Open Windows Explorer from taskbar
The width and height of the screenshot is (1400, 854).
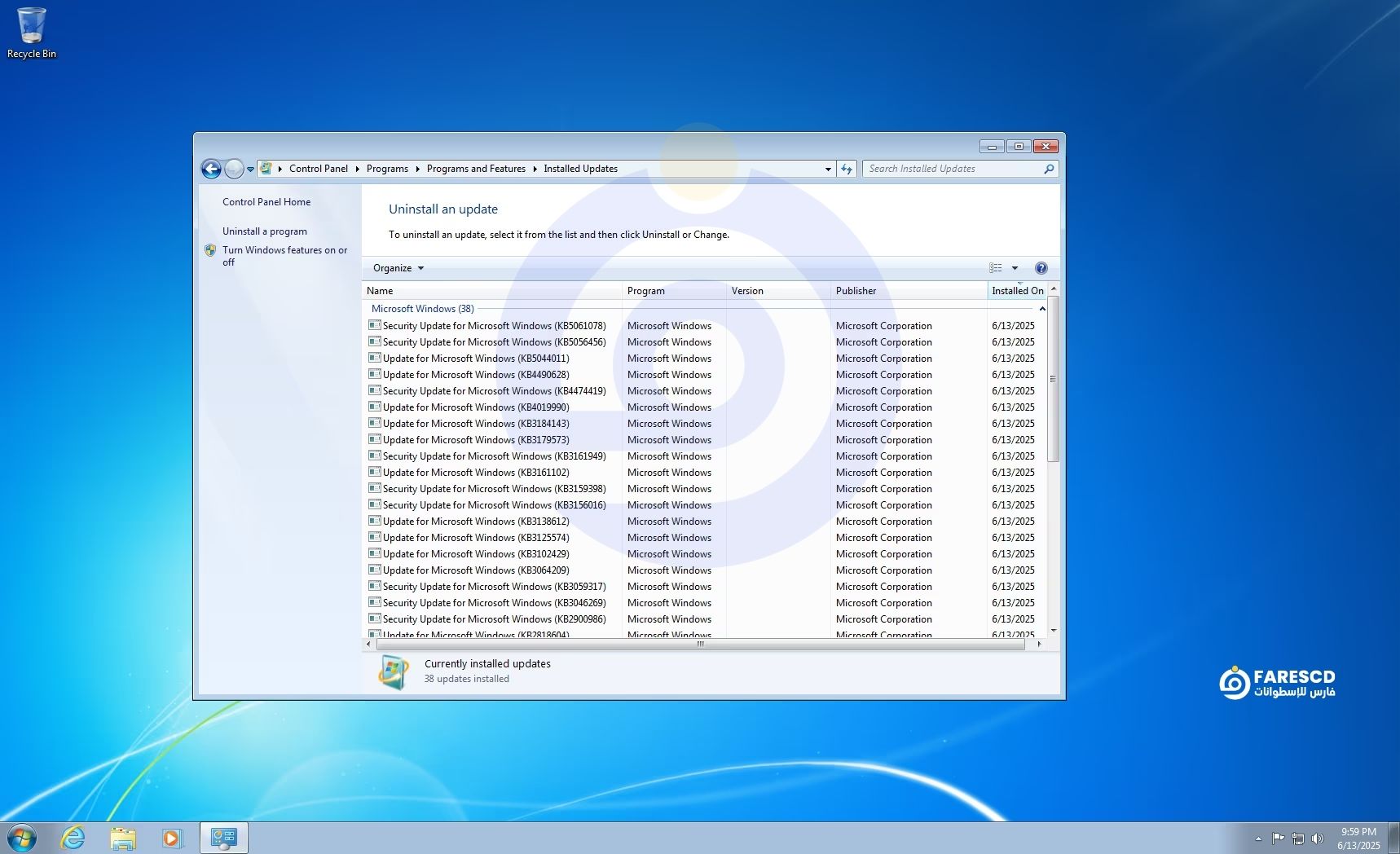[123, 838]
